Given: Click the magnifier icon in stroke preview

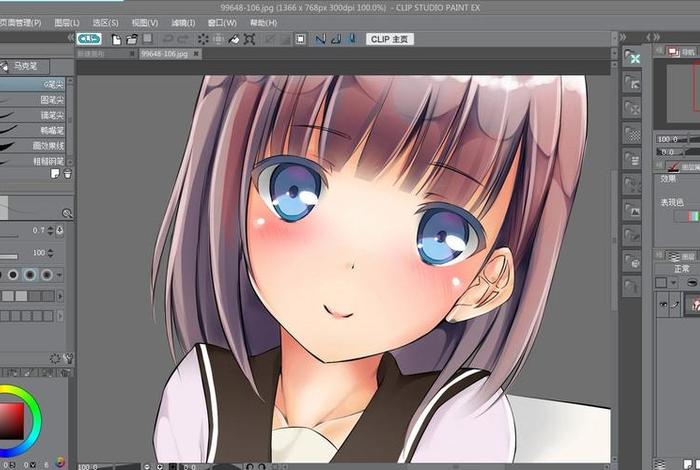Looking at the screenshot, I should [67, 213].
